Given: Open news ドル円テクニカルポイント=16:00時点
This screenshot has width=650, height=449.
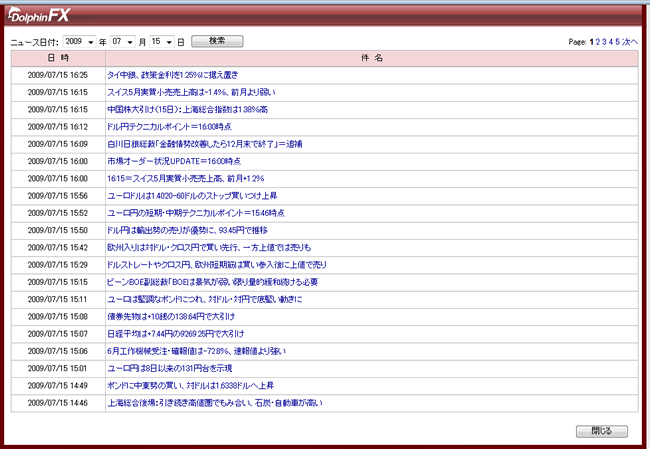Looking at the screenshot, I should pos(169,127).
